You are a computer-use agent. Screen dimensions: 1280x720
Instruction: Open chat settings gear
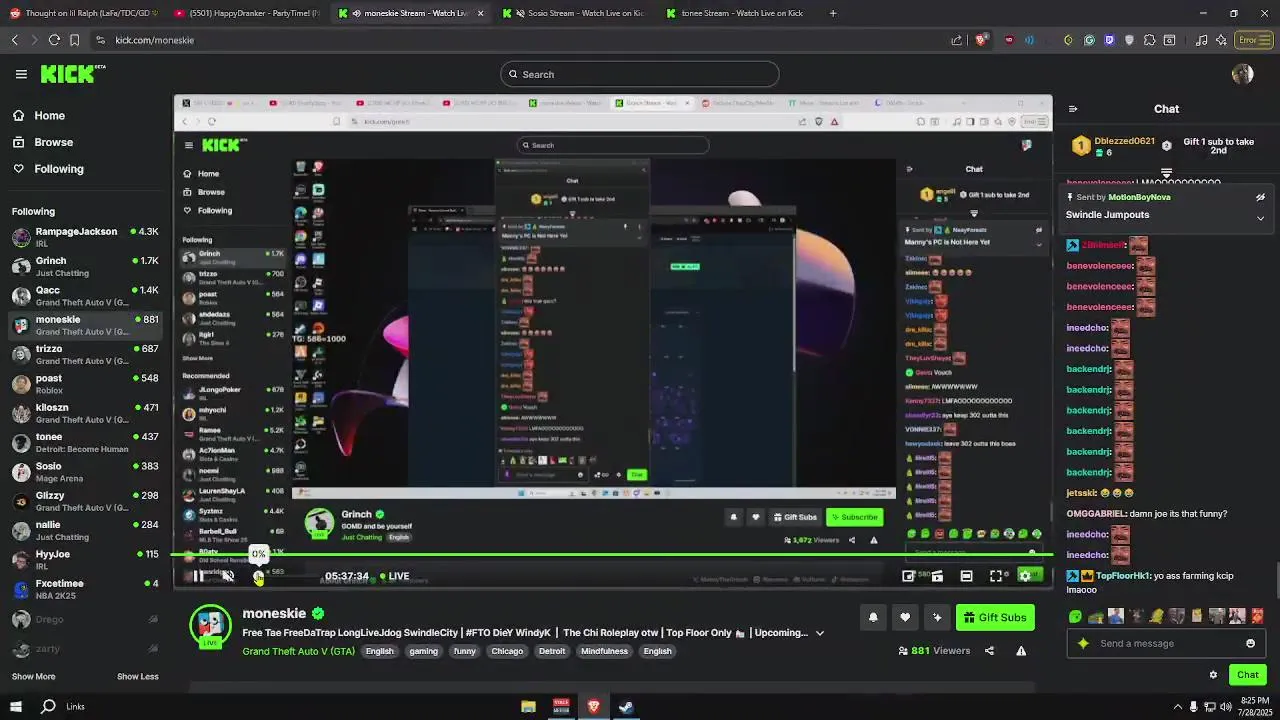(1213, 675)
